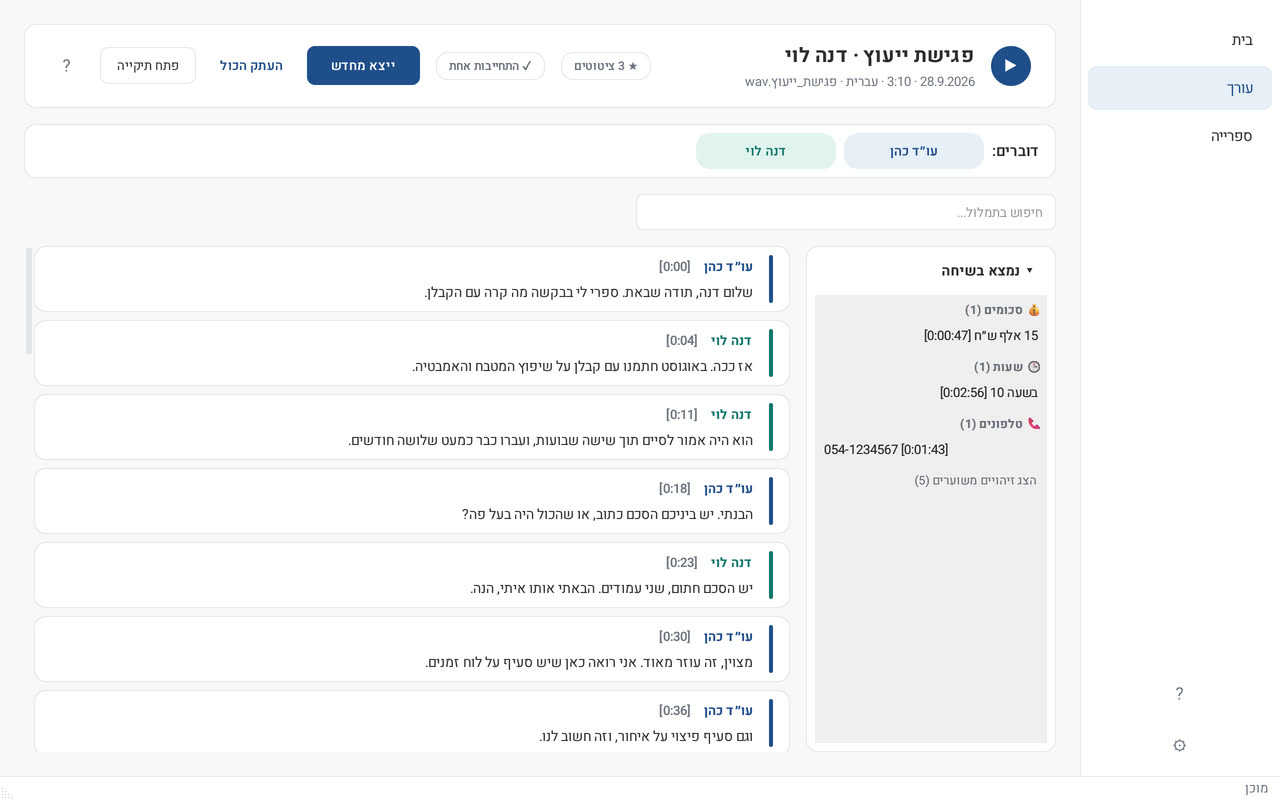The image size is (1280, 800).
Task: Click timestamp [0:11] in transcript
Action: (682, 415)
